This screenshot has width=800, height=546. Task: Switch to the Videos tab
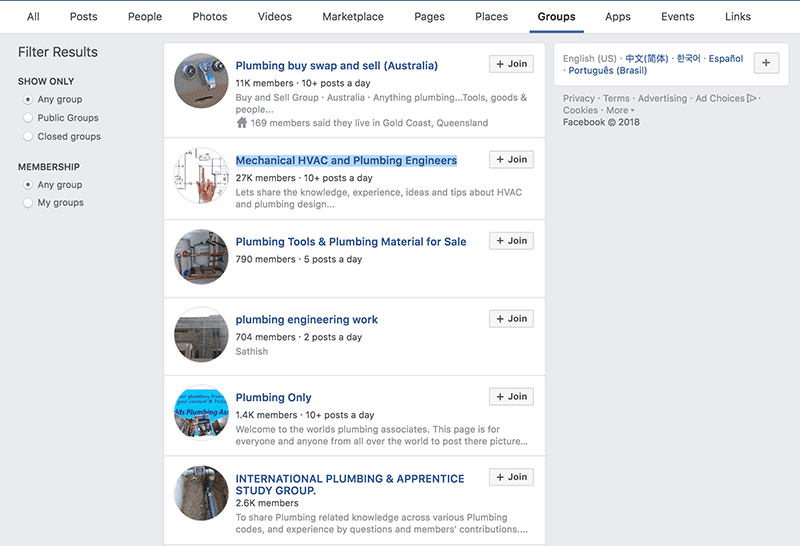pyautogui.click(x=274, y=16)
